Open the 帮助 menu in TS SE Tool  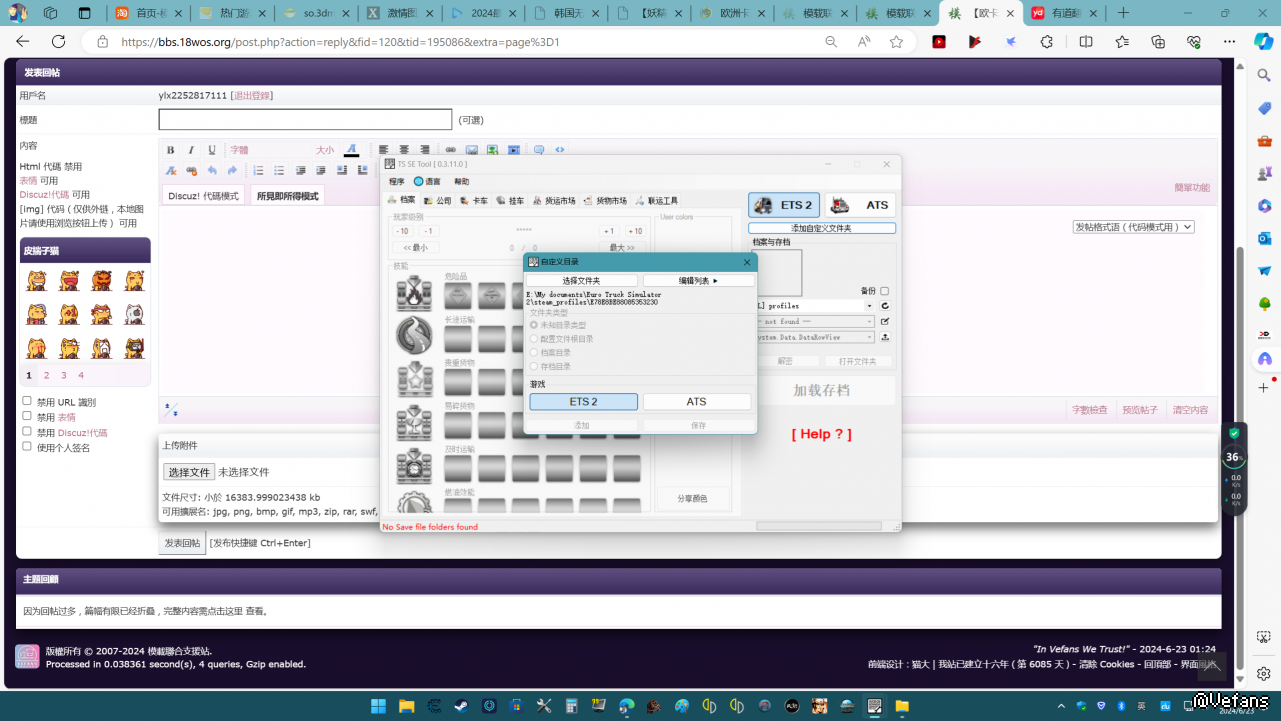tap(461, 182)
